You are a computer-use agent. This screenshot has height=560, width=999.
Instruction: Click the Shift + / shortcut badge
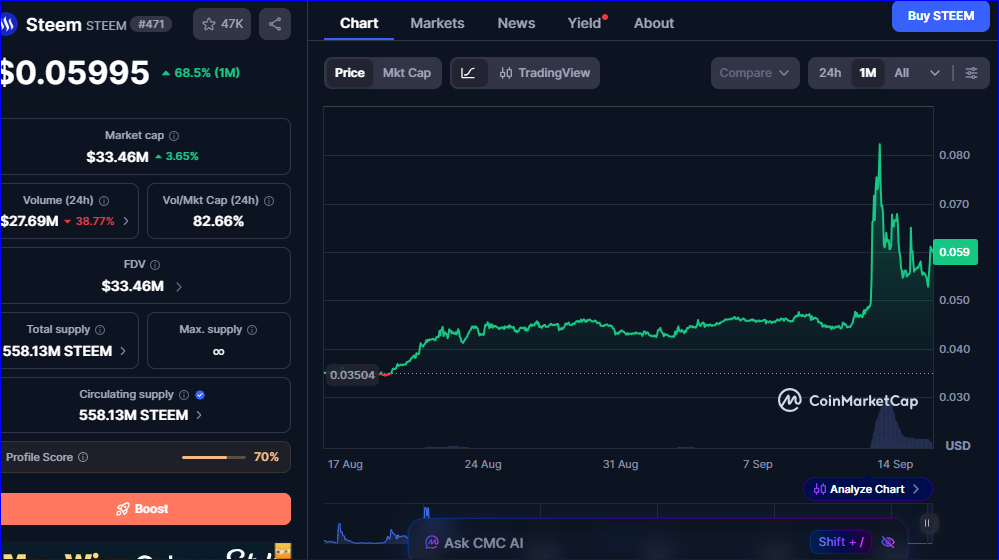(x=840, y=542)
